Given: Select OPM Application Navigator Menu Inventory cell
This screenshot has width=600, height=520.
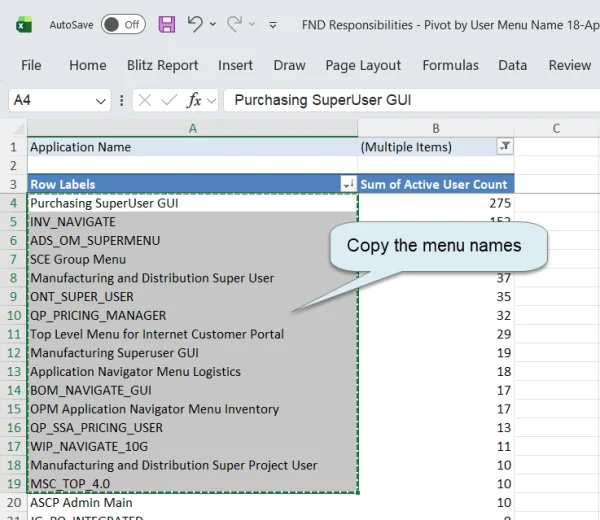Looking at the screenshot, I should click(x=192, y=409).
